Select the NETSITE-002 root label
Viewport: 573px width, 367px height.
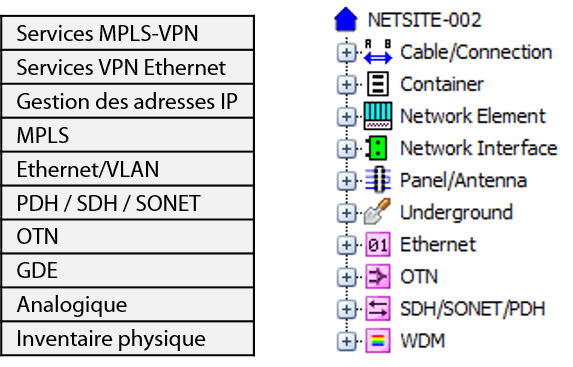point(424,20)
